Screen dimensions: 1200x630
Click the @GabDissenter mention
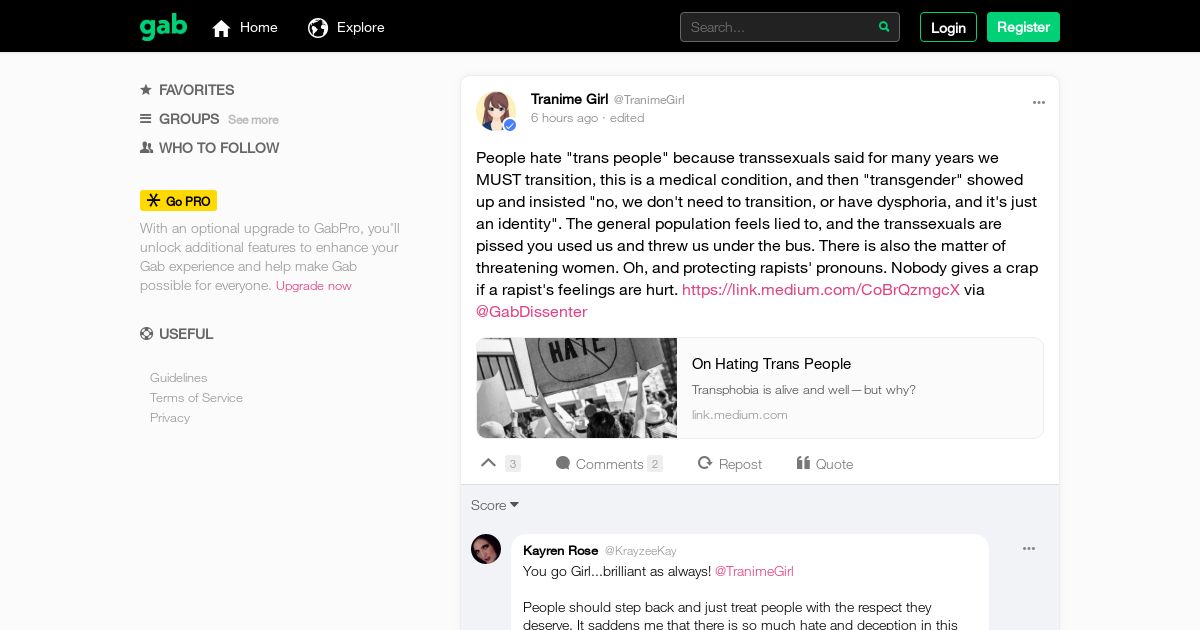pos(531,311)
